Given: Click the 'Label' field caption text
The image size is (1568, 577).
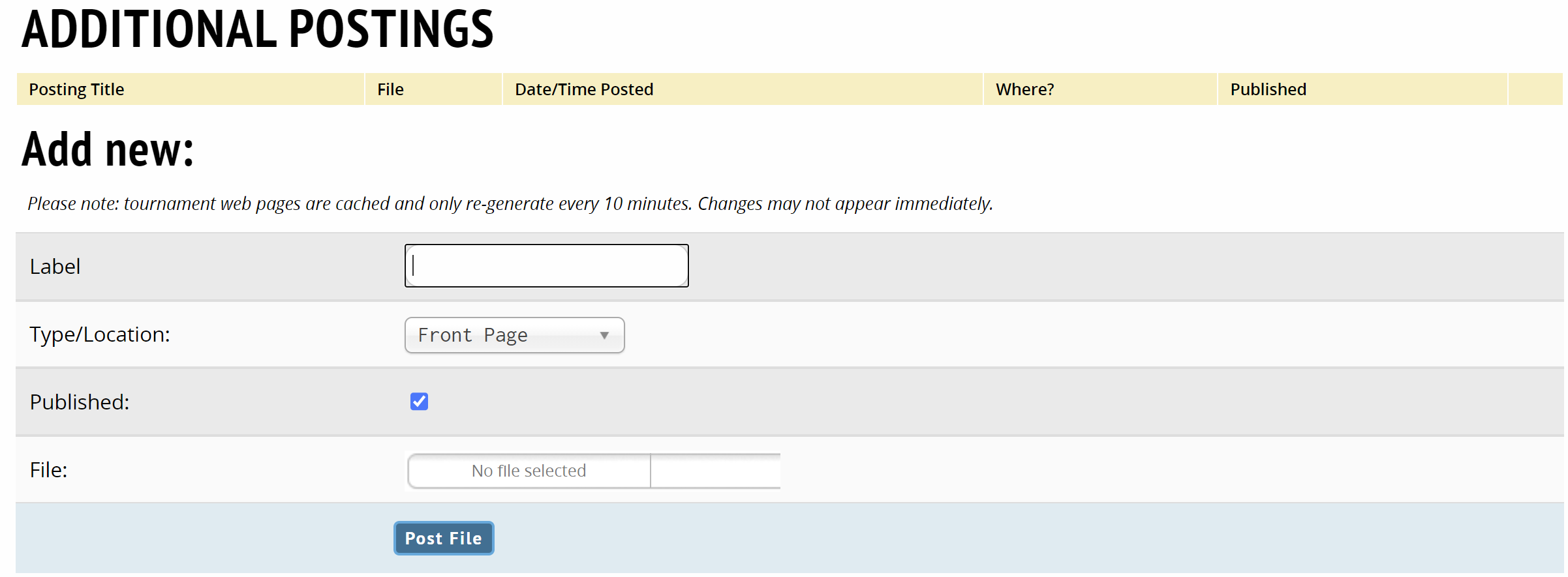Looking at the screenshot, I should 55,267.
